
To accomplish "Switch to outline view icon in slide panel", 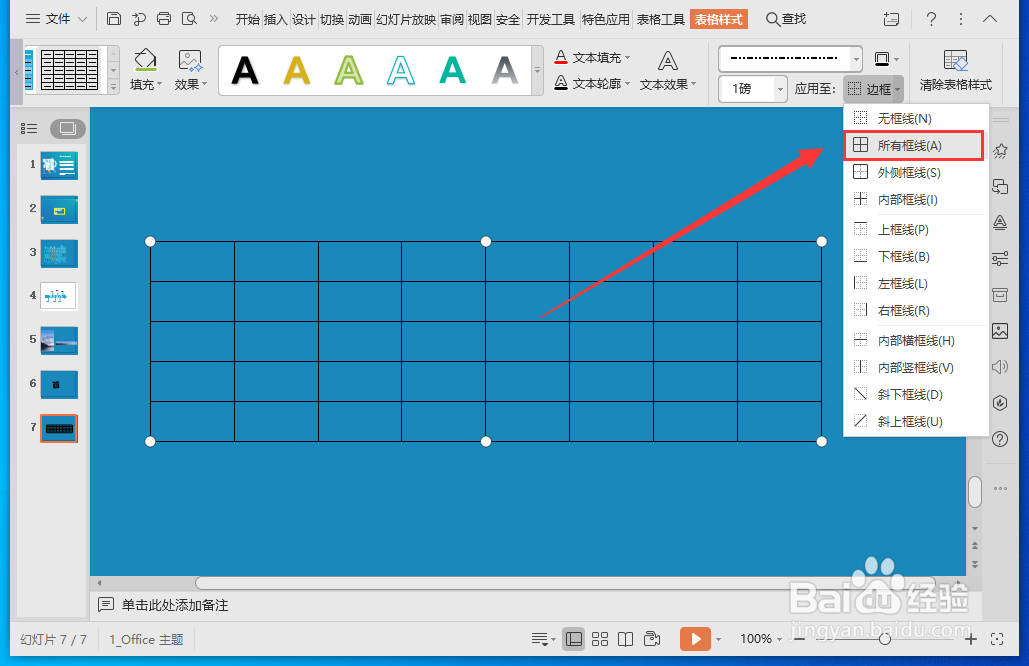I will (x=29, y=129).
